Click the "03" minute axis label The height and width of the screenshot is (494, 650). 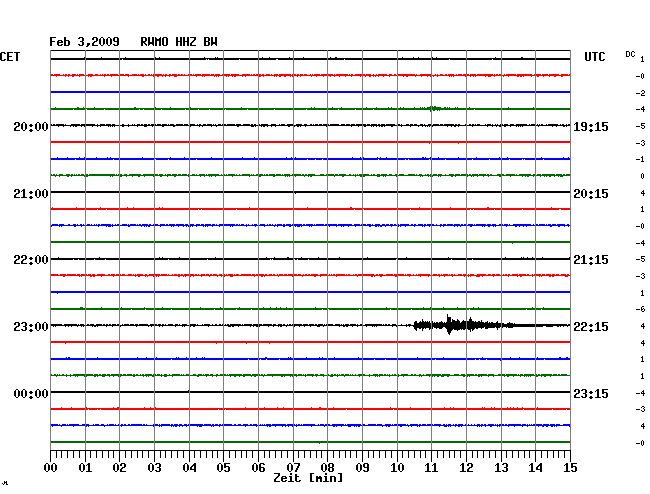click(154, 467)
